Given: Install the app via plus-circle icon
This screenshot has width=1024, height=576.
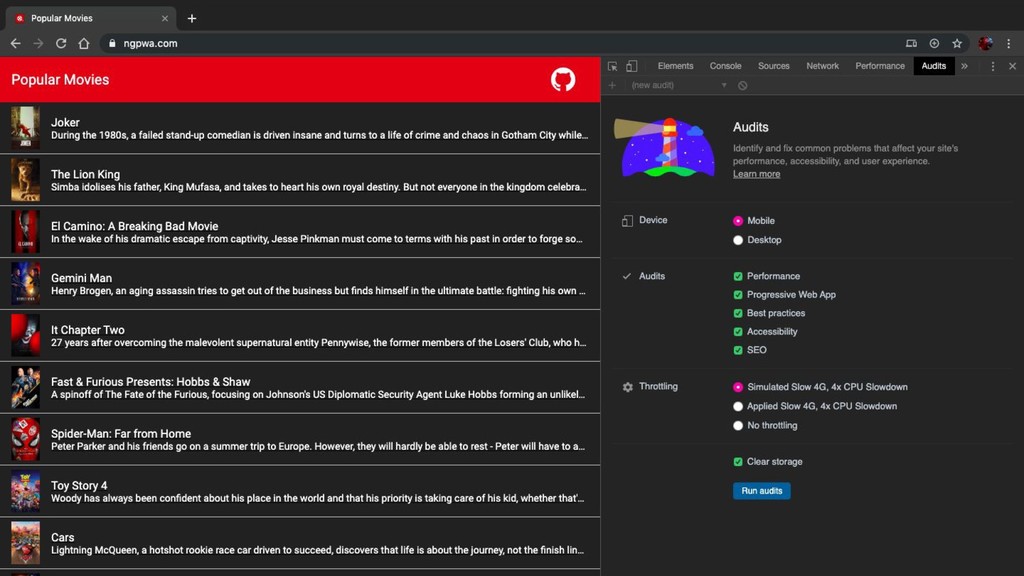Looking at the screenshot, I should point(934,43).
